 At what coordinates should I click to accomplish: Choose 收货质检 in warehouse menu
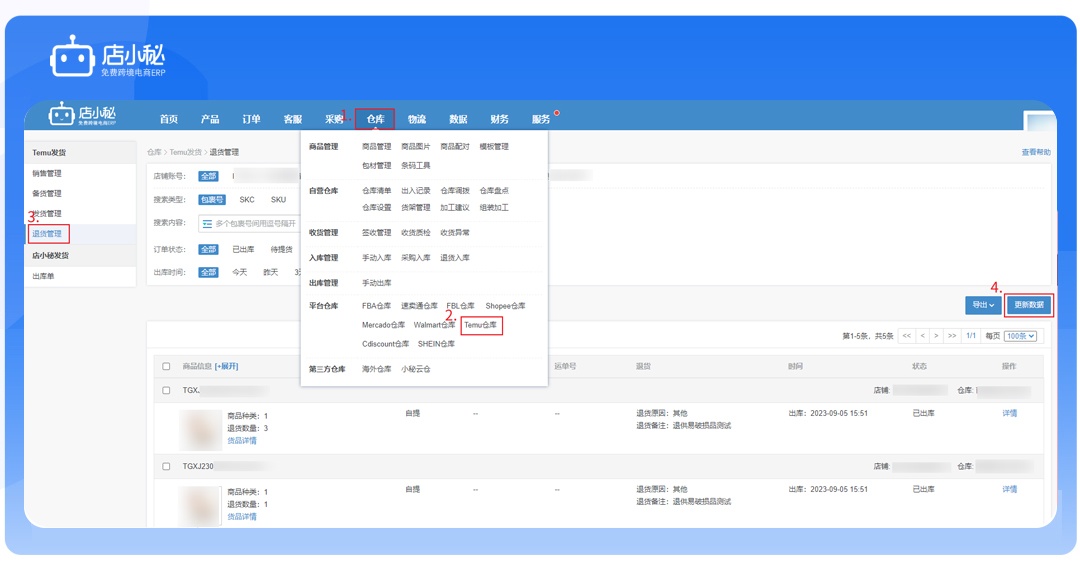pos(415,233)
